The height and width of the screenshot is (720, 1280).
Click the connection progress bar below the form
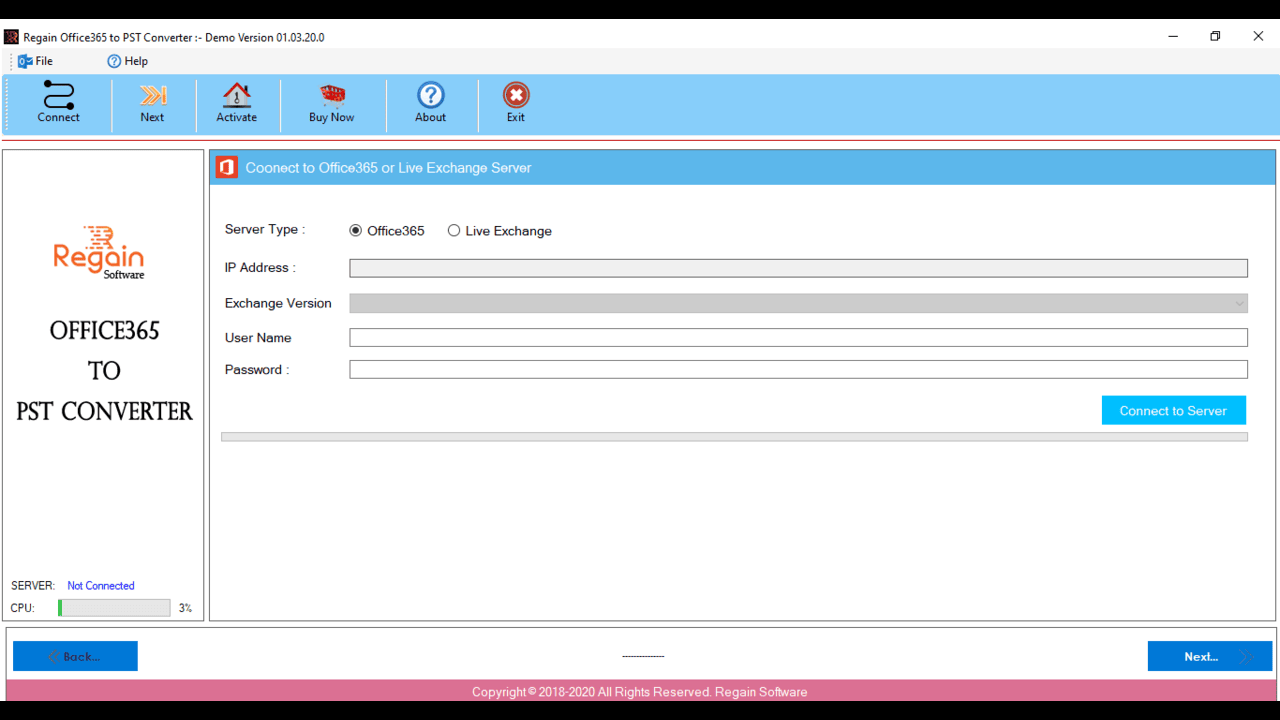[x=734, y=437]
